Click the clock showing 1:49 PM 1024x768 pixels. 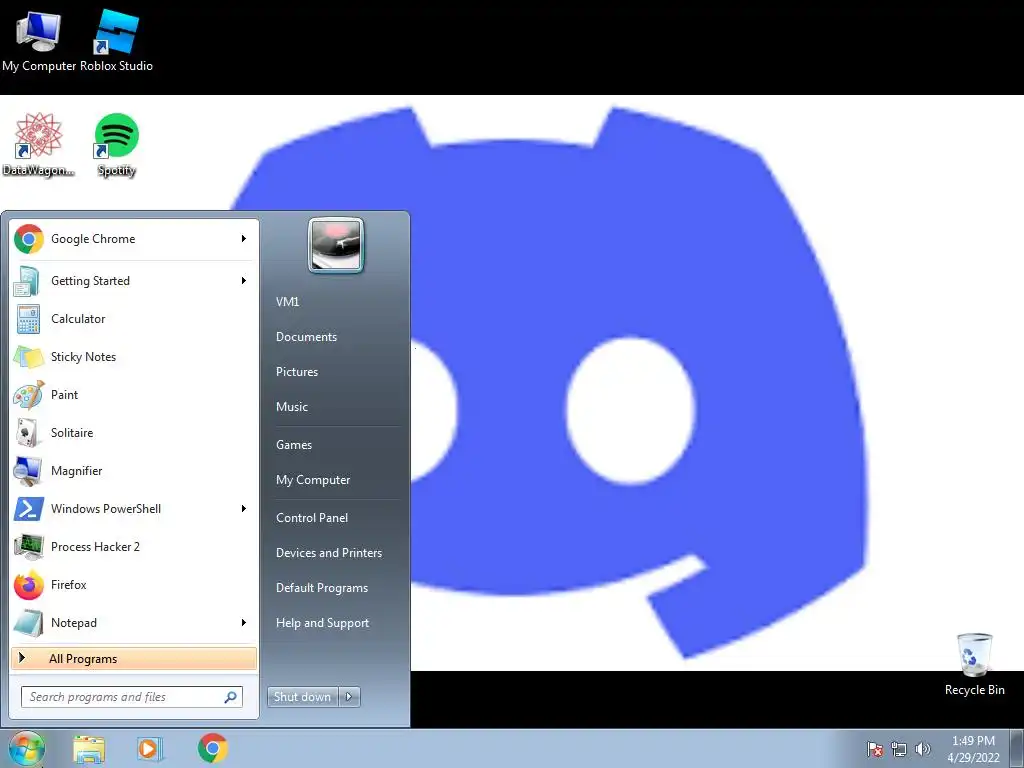(973, 741)
